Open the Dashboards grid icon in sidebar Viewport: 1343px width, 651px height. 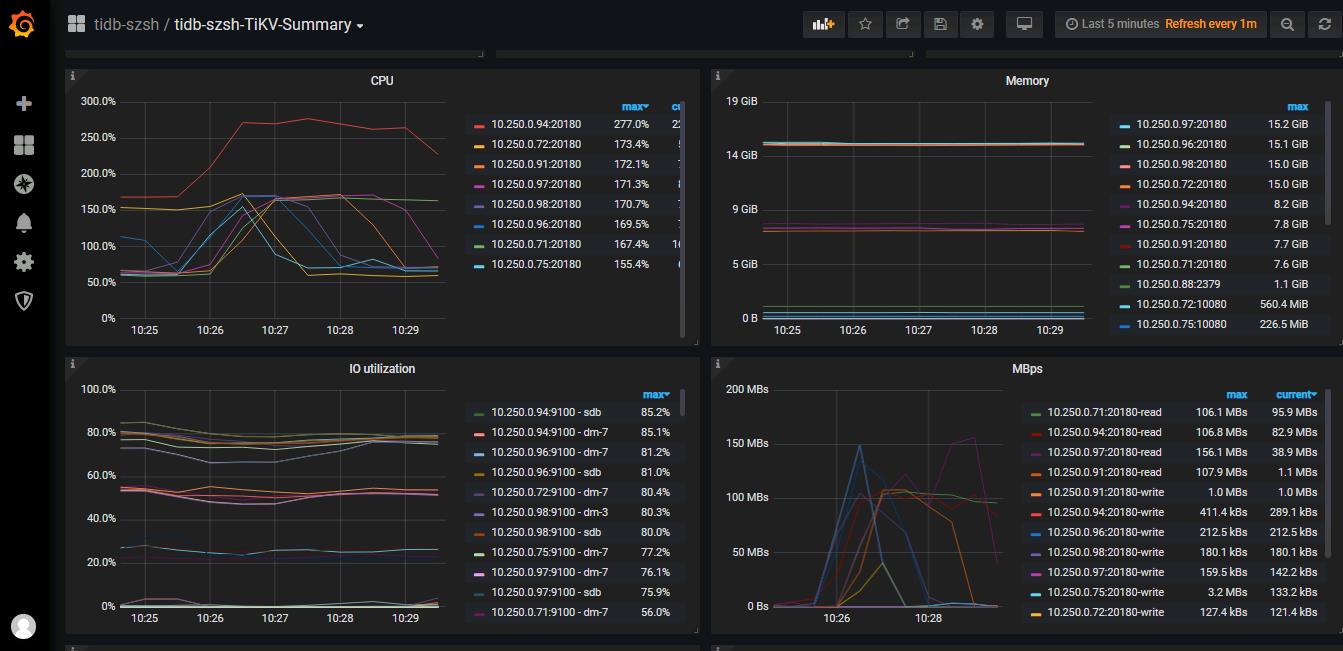[24, 145]
